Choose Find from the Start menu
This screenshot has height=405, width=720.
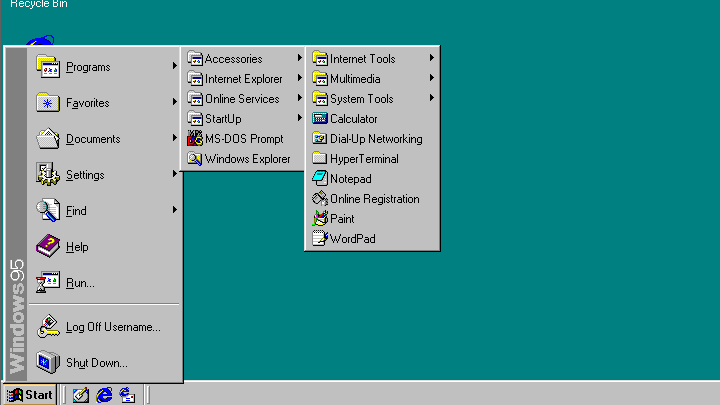[x=105, y=210]
